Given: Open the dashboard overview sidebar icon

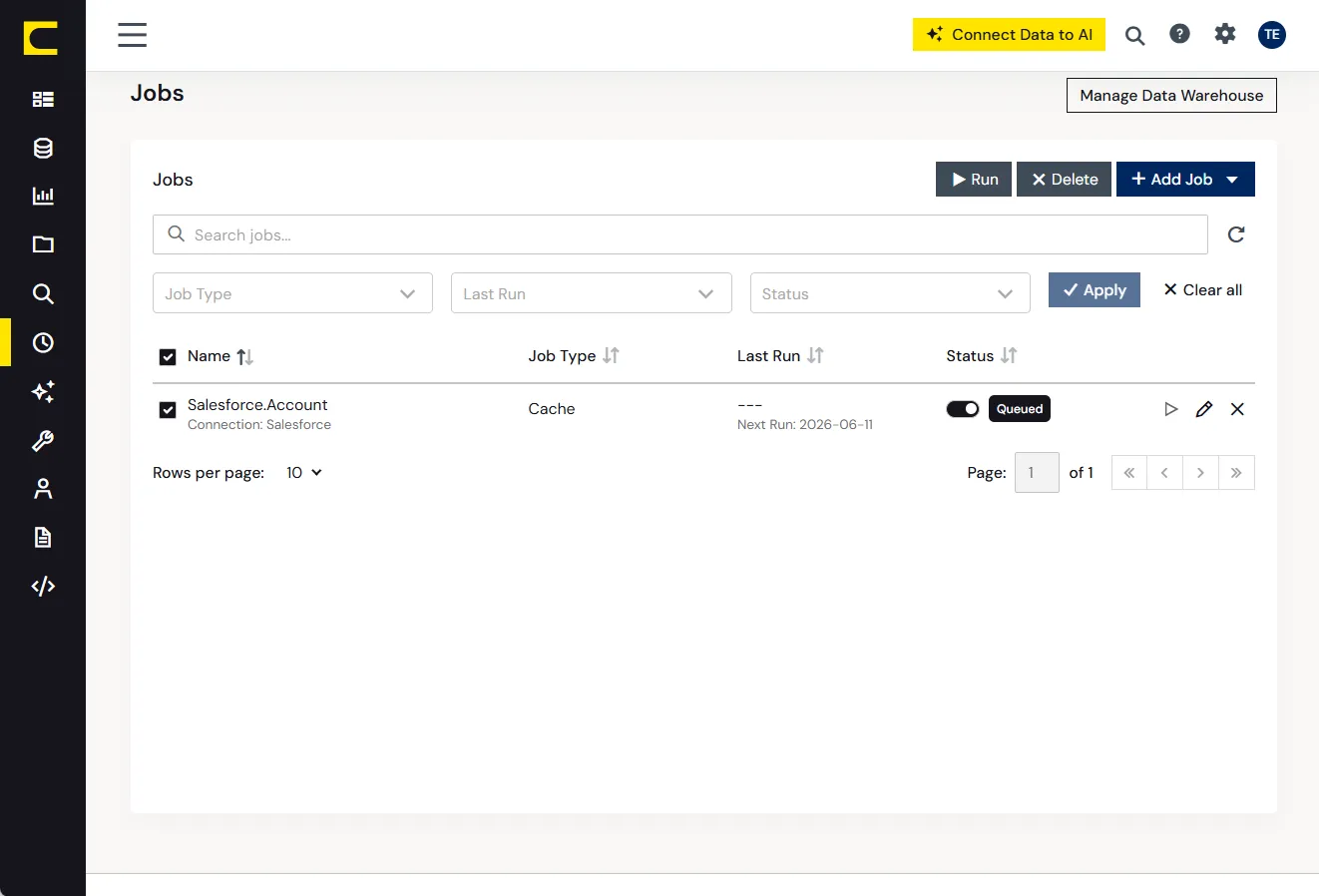Looking at the screenshot, I should (43, 99).
